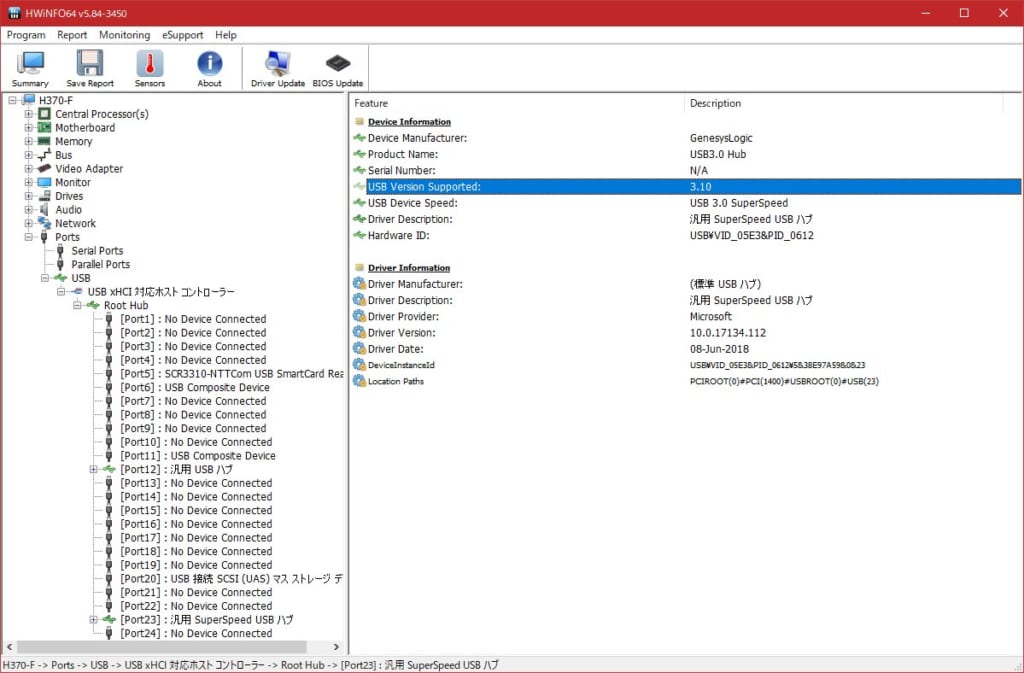
Task: Collapse the Ports tree branch
Action: 29,237
